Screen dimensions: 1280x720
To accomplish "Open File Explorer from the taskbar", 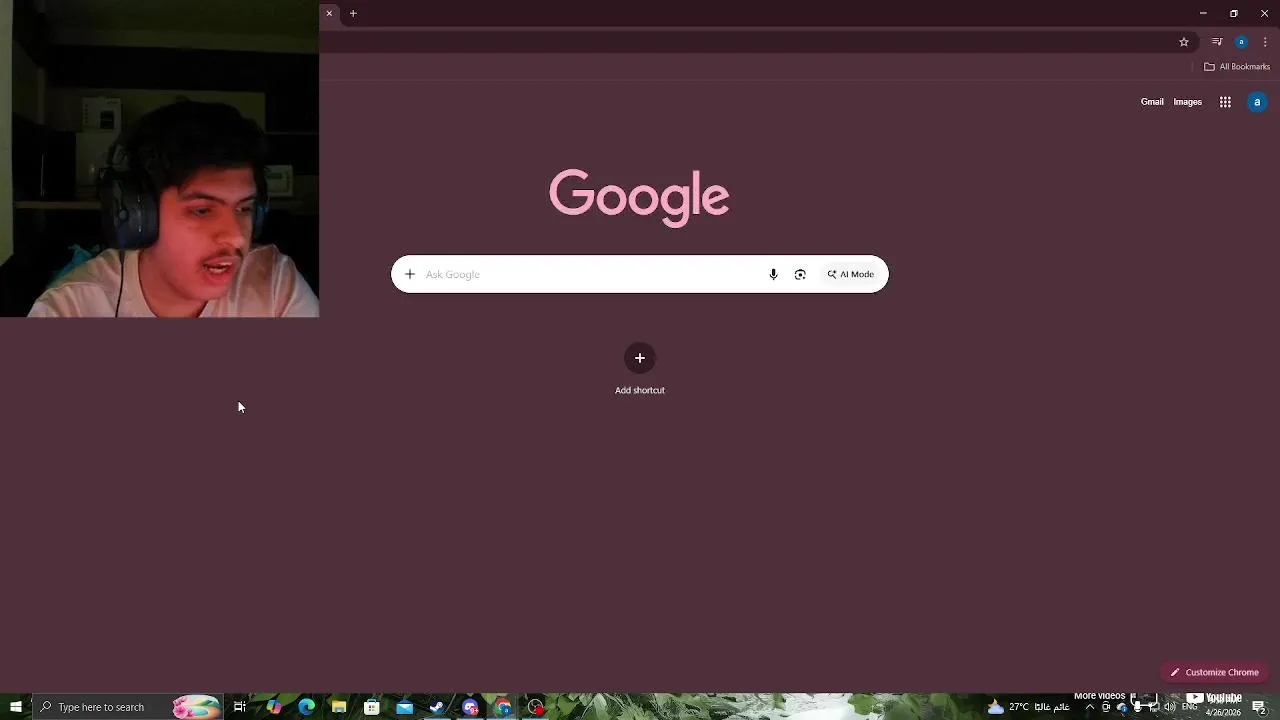I will click(339, 707).
